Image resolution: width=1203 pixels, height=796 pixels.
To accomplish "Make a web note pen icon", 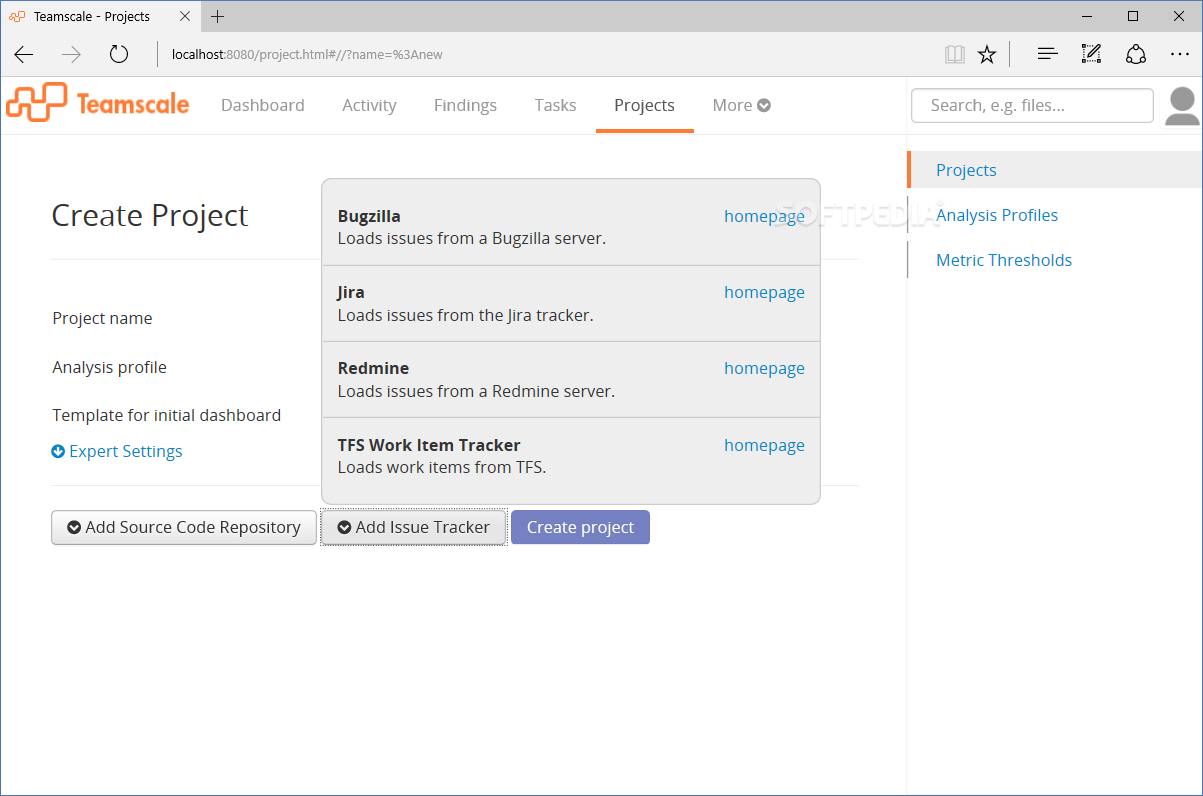I will [1091, 54].
